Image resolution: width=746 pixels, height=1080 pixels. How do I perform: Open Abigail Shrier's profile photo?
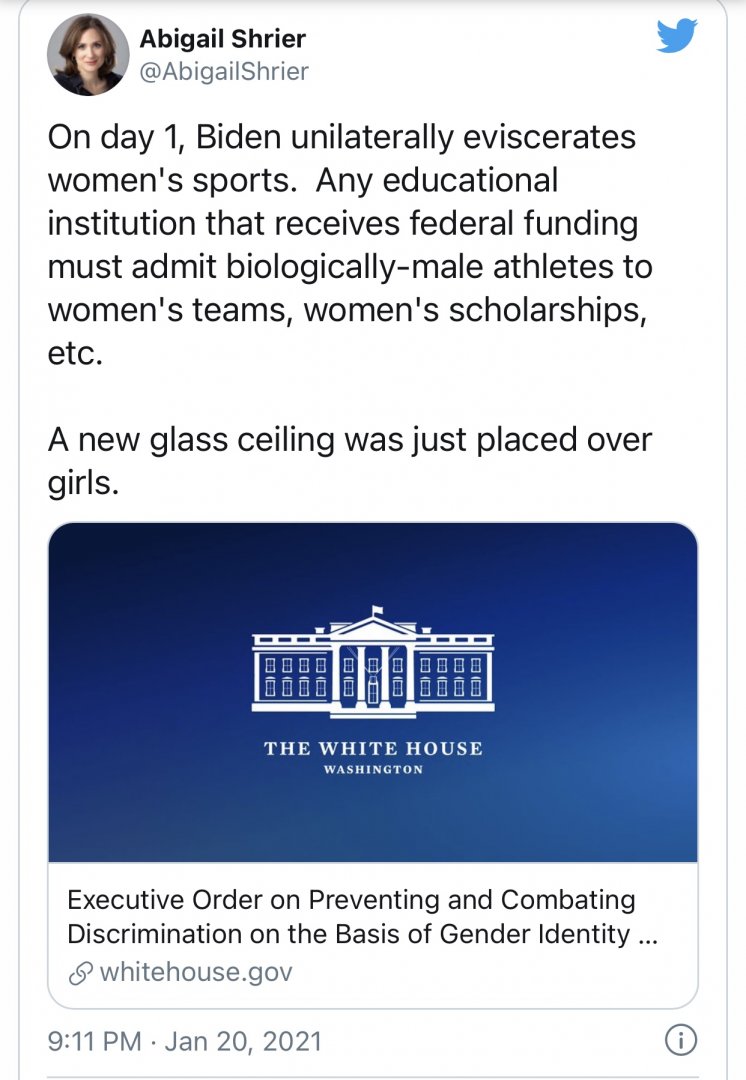coord(88,54)
